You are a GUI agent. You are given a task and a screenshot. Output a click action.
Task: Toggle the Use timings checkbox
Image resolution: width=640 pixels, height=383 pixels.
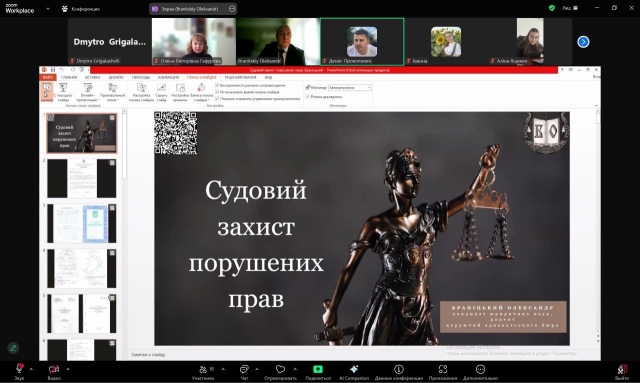(x=217, y=92)
